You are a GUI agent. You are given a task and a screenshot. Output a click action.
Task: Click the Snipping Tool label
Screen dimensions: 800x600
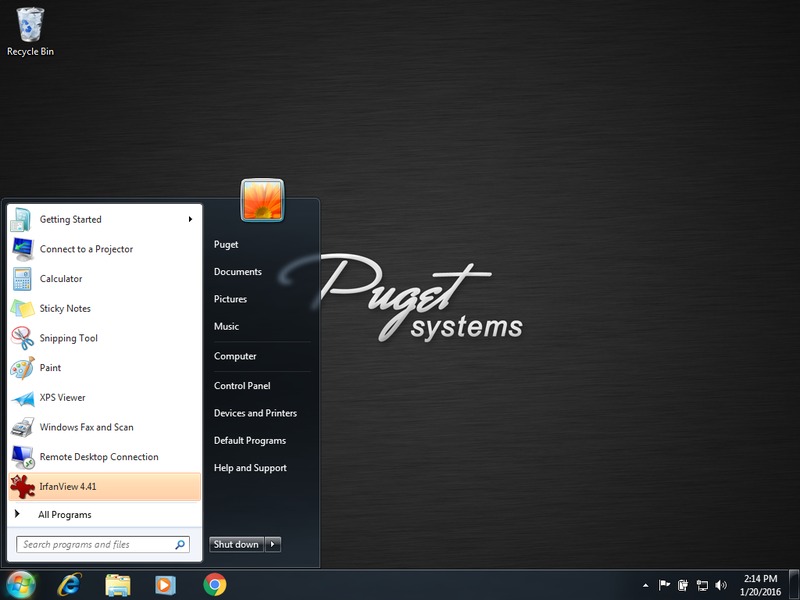pos(68,338)
